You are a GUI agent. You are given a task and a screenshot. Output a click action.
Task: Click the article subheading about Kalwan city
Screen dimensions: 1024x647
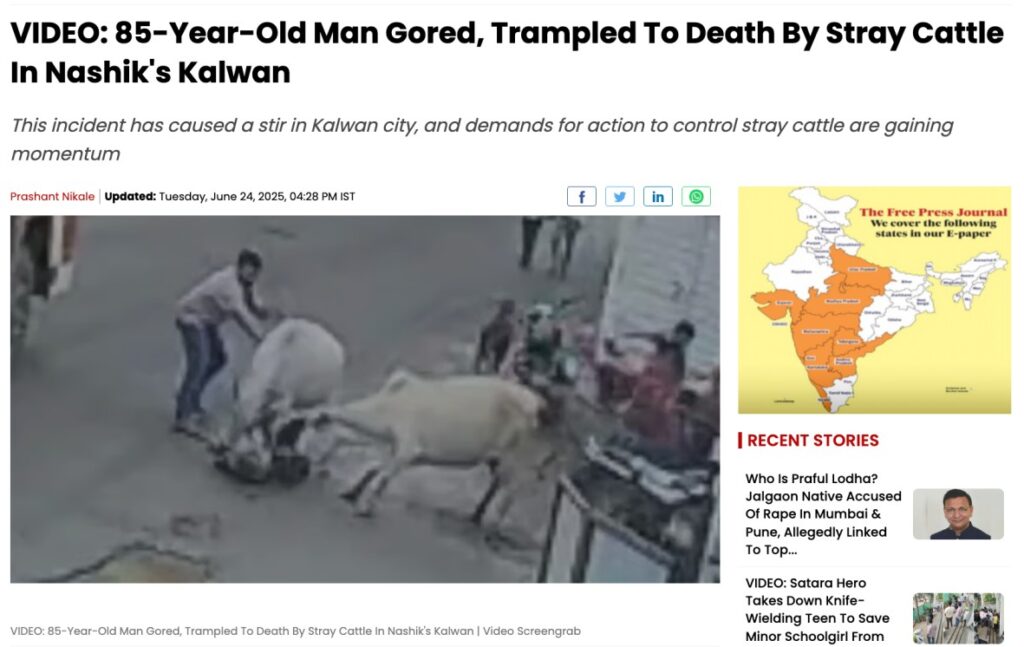[482, 139]
